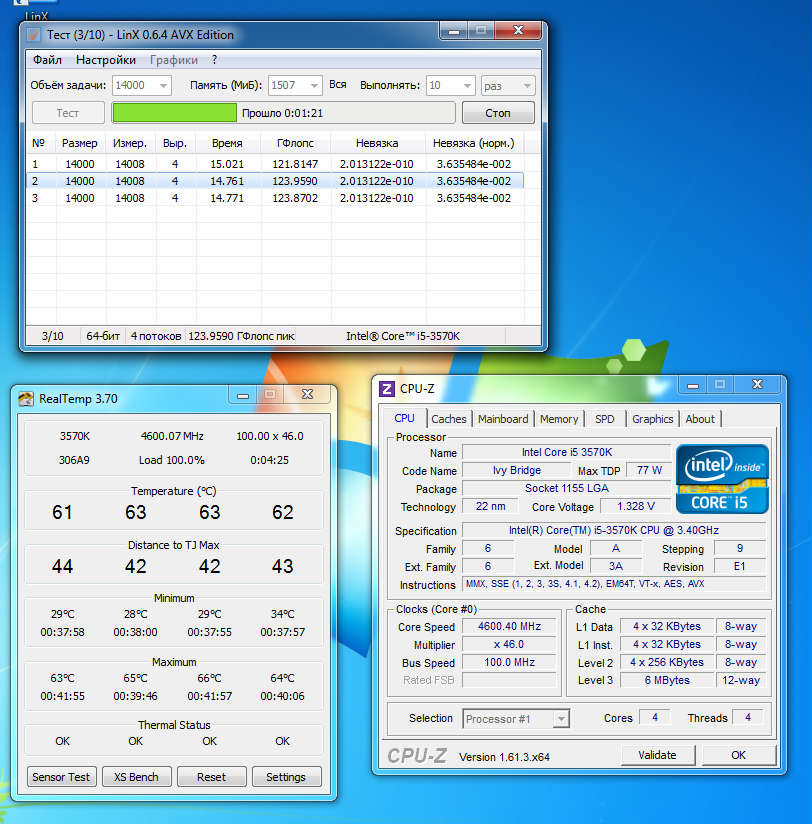Image resolution: width=812 pixels, height=824 pixels.
Task: Click the Core Speed 4600.40 MHz field
Action: pos(509,626)
